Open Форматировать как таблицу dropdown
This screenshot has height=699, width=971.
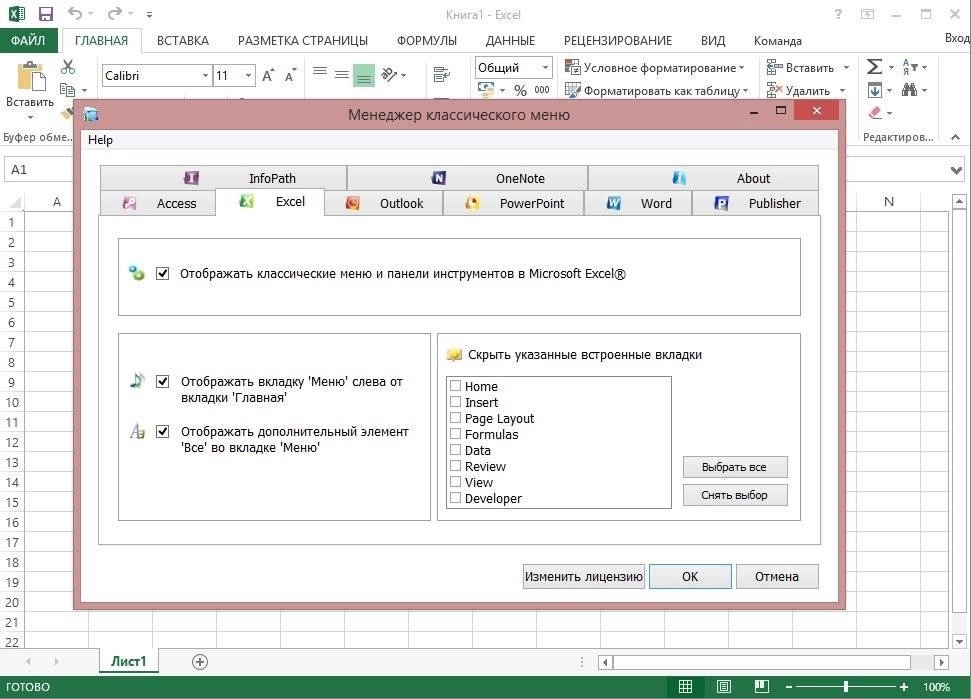point(657,90)
